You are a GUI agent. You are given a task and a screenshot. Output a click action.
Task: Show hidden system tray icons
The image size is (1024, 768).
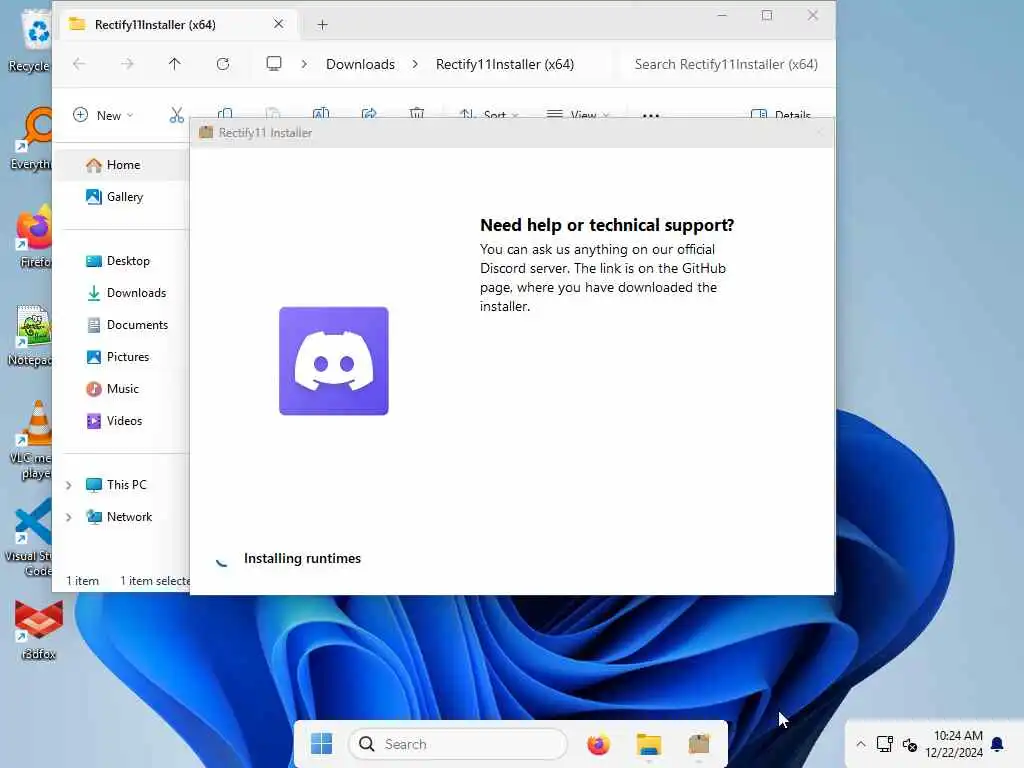861,744
